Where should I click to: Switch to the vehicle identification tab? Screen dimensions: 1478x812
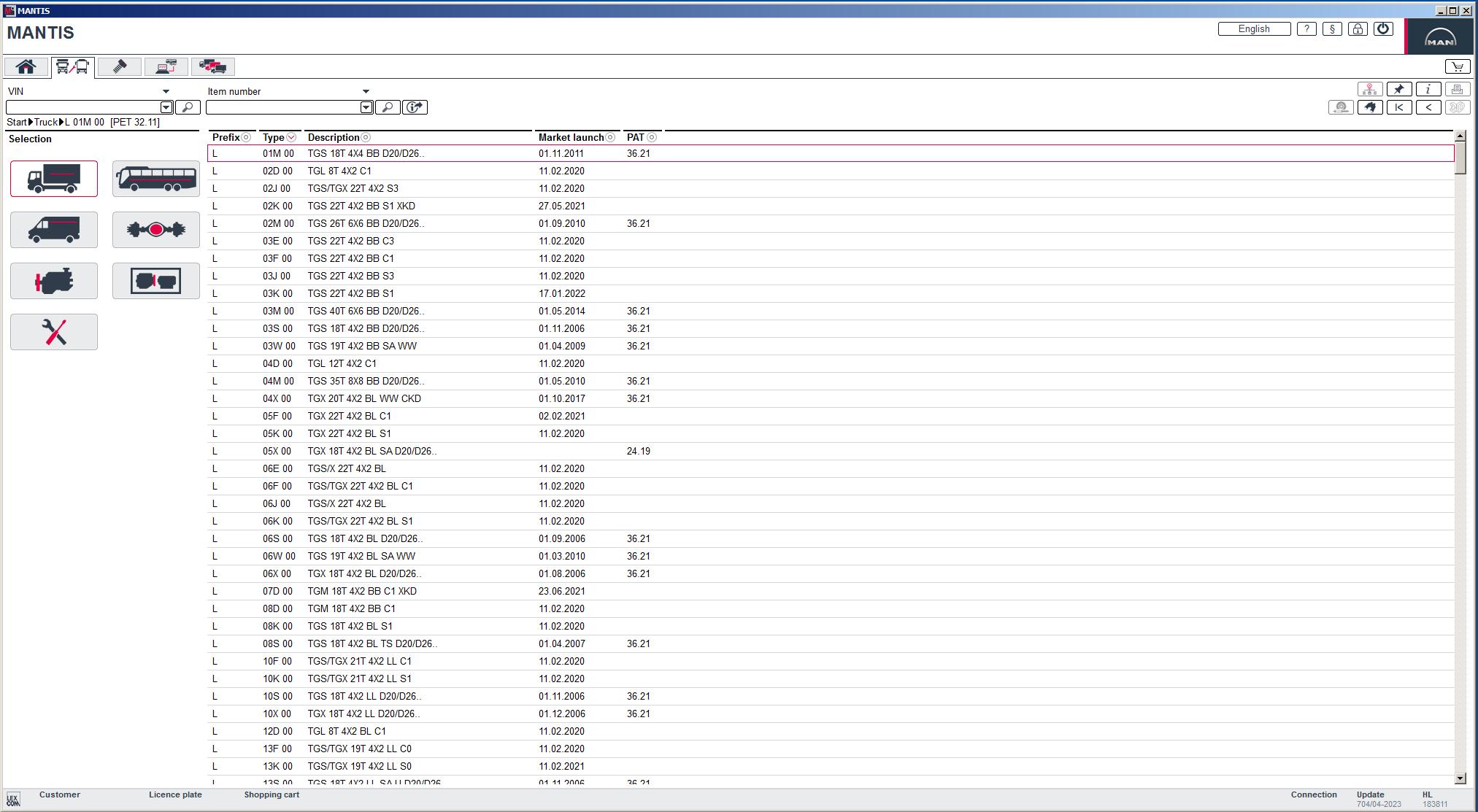coord(73,66)
